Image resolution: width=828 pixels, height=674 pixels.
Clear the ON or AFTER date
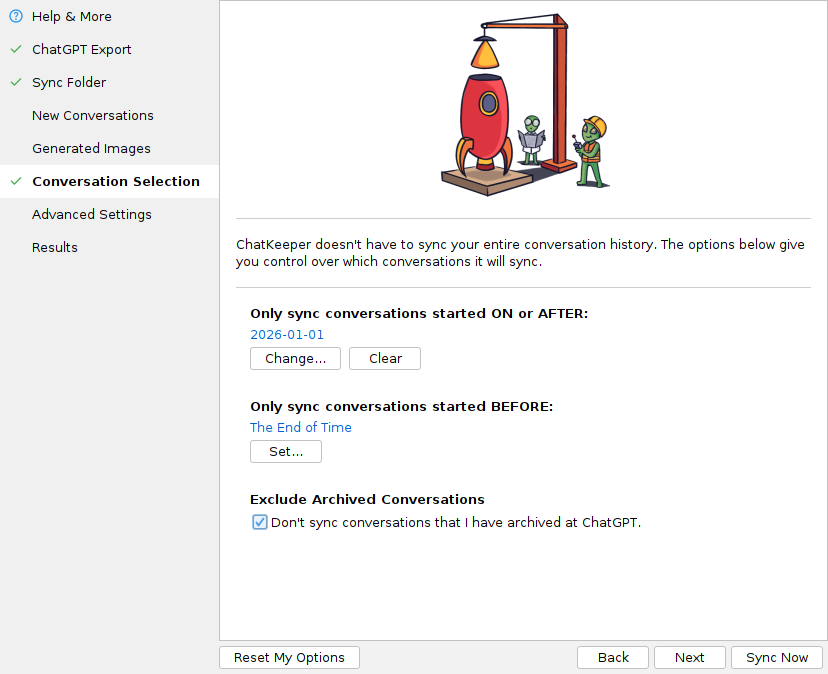385,358
